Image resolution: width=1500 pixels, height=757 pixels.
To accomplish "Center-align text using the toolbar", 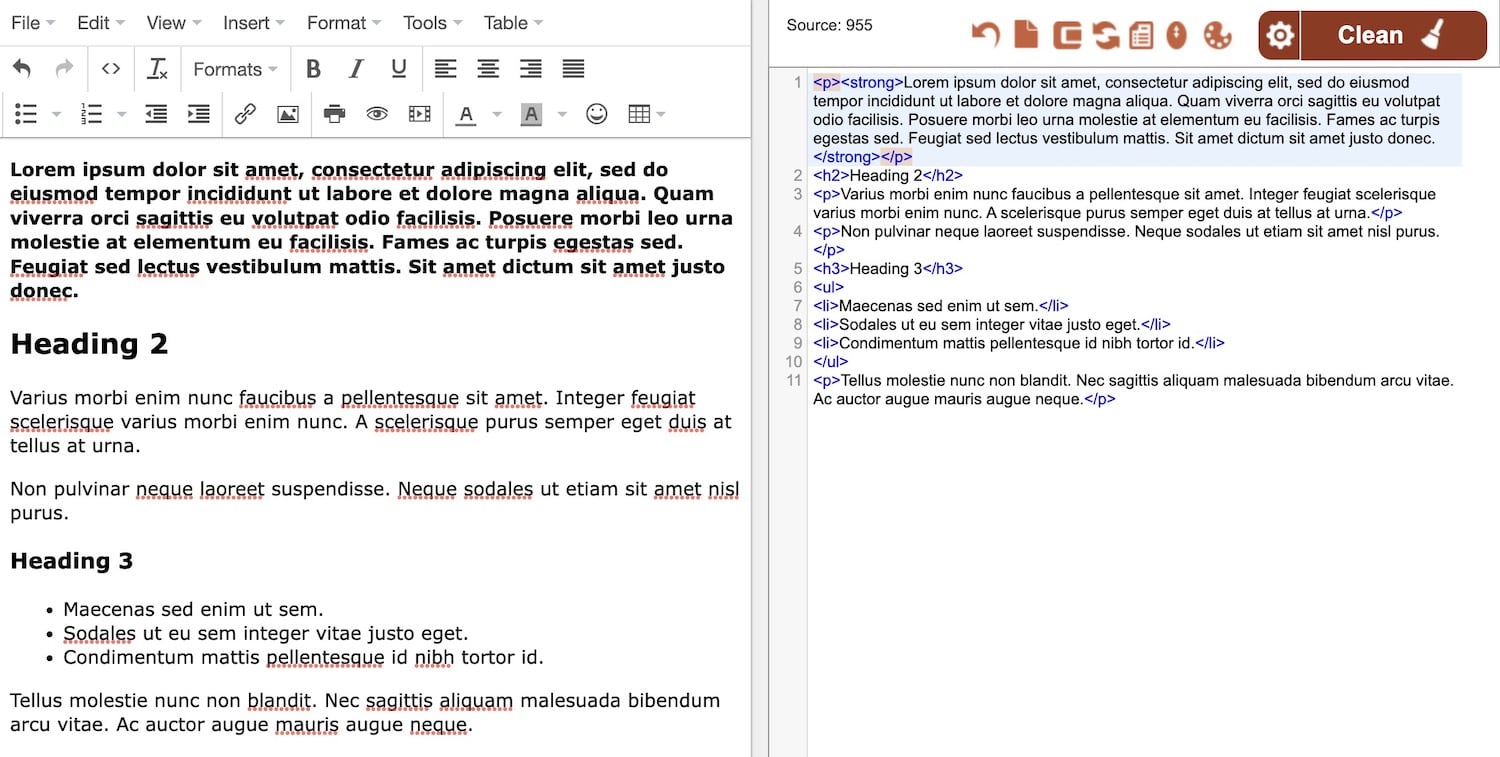I will pyautogui.click(x=488, y=69).
